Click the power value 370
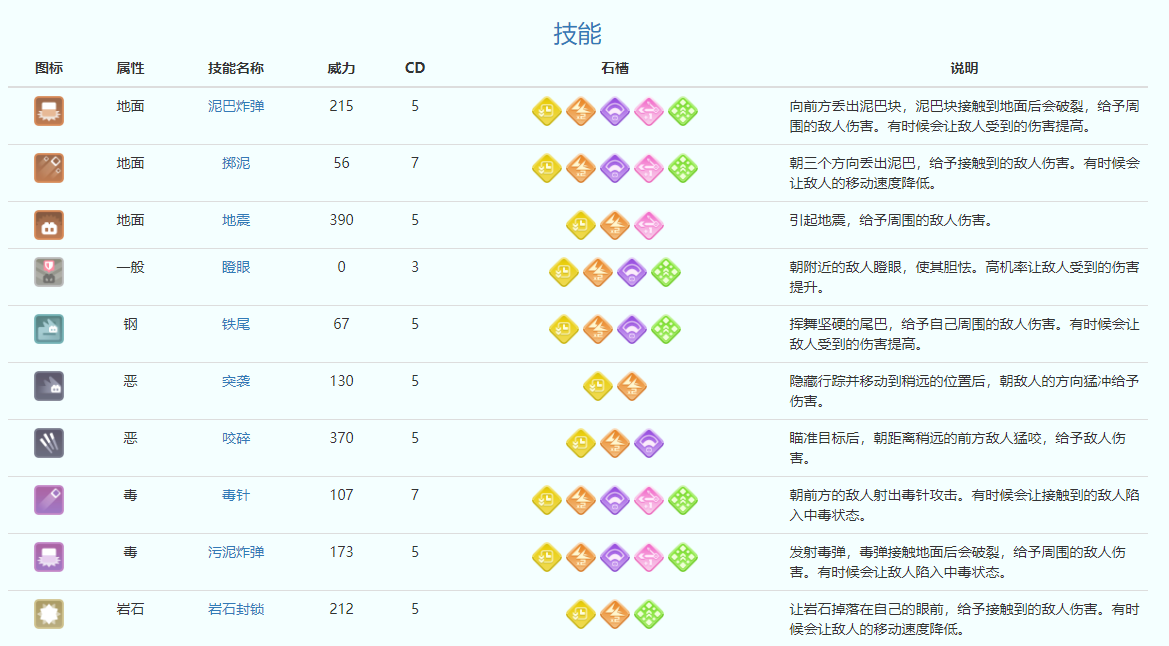This screenshot has width=1169, height=646. [341, 438]
